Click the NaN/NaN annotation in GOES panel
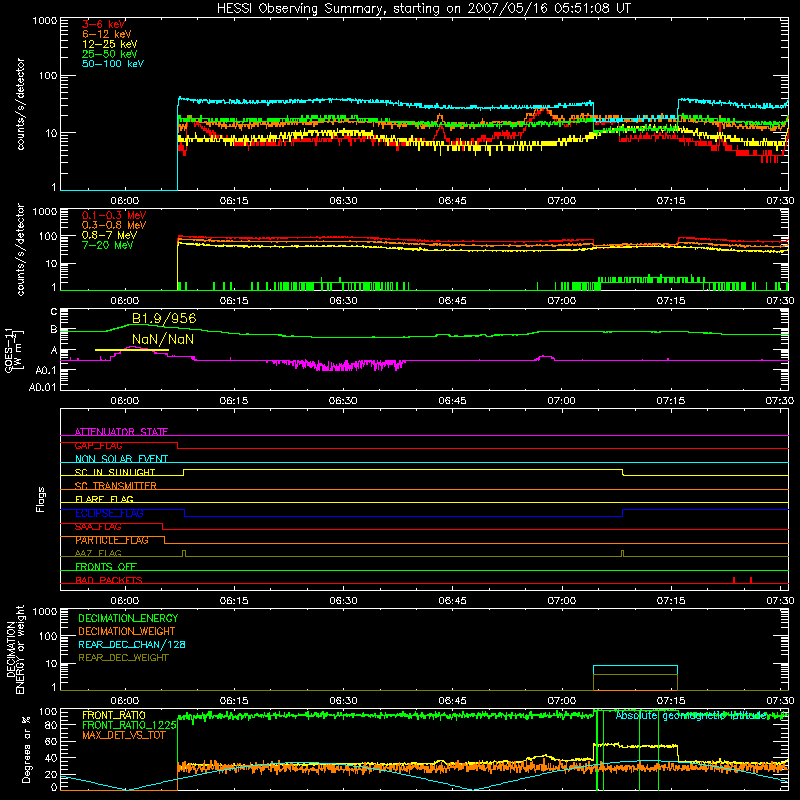The image size is (800, 800). click(163, 339)
